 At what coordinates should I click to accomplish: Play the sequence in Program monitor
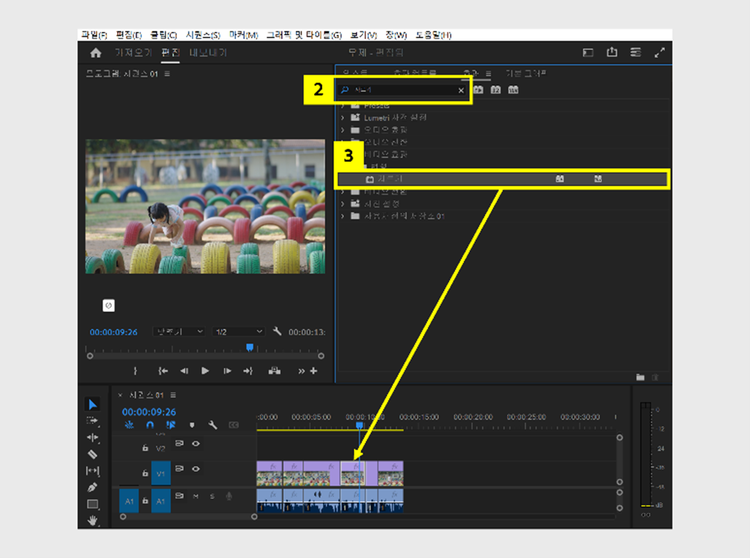[x=205, y=371]
